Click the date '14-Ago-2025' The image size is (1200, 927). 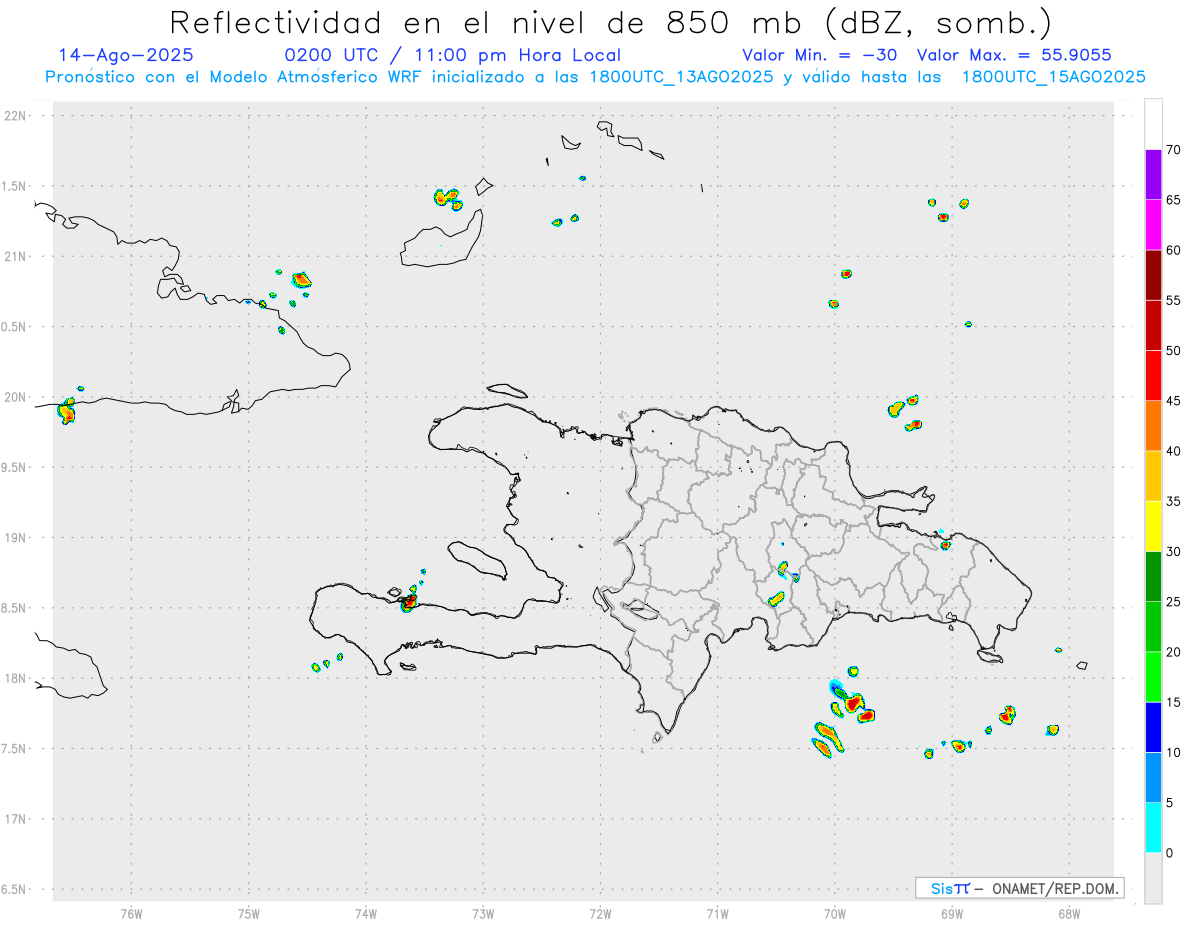pyautogui.click(x=126, y=55)
